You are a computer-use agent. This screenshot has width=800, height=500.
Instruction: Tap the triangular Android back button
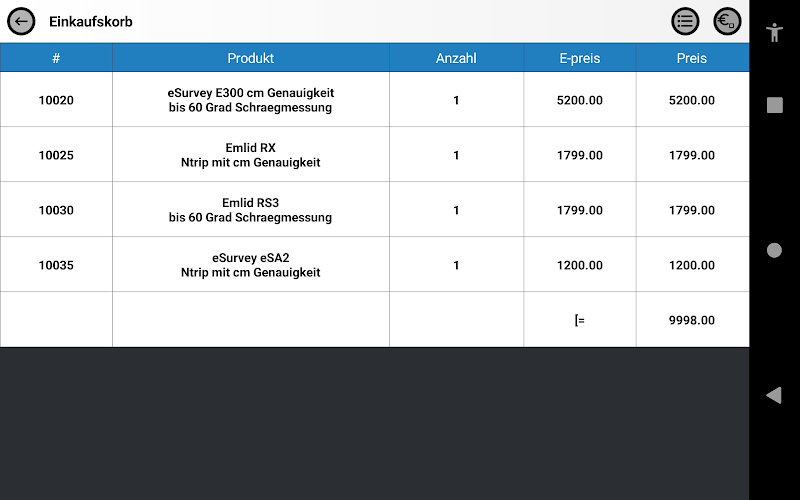pyautogui.click(x=774, y=395)
